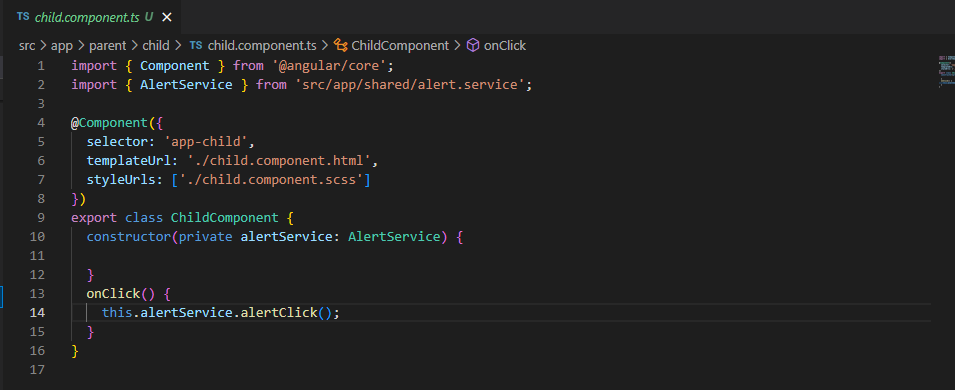Viewport: 955px width, 390px height.
Task: Open the app breadcrumb segment
Action: point(62,46)
